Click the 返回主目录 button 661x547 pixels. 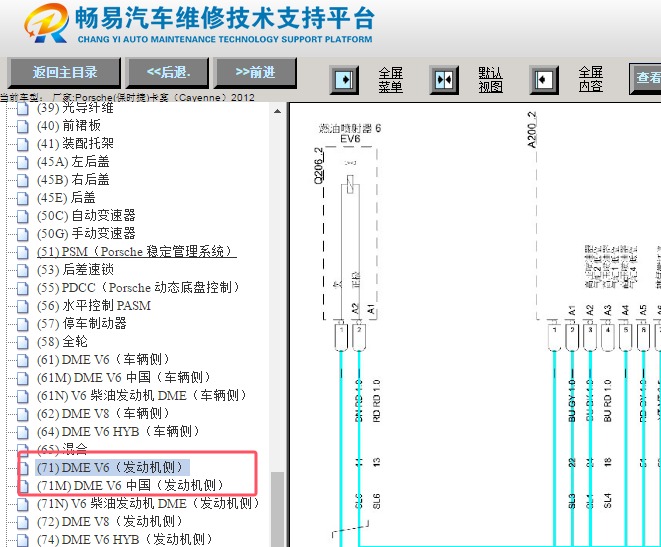pos(64,72)
